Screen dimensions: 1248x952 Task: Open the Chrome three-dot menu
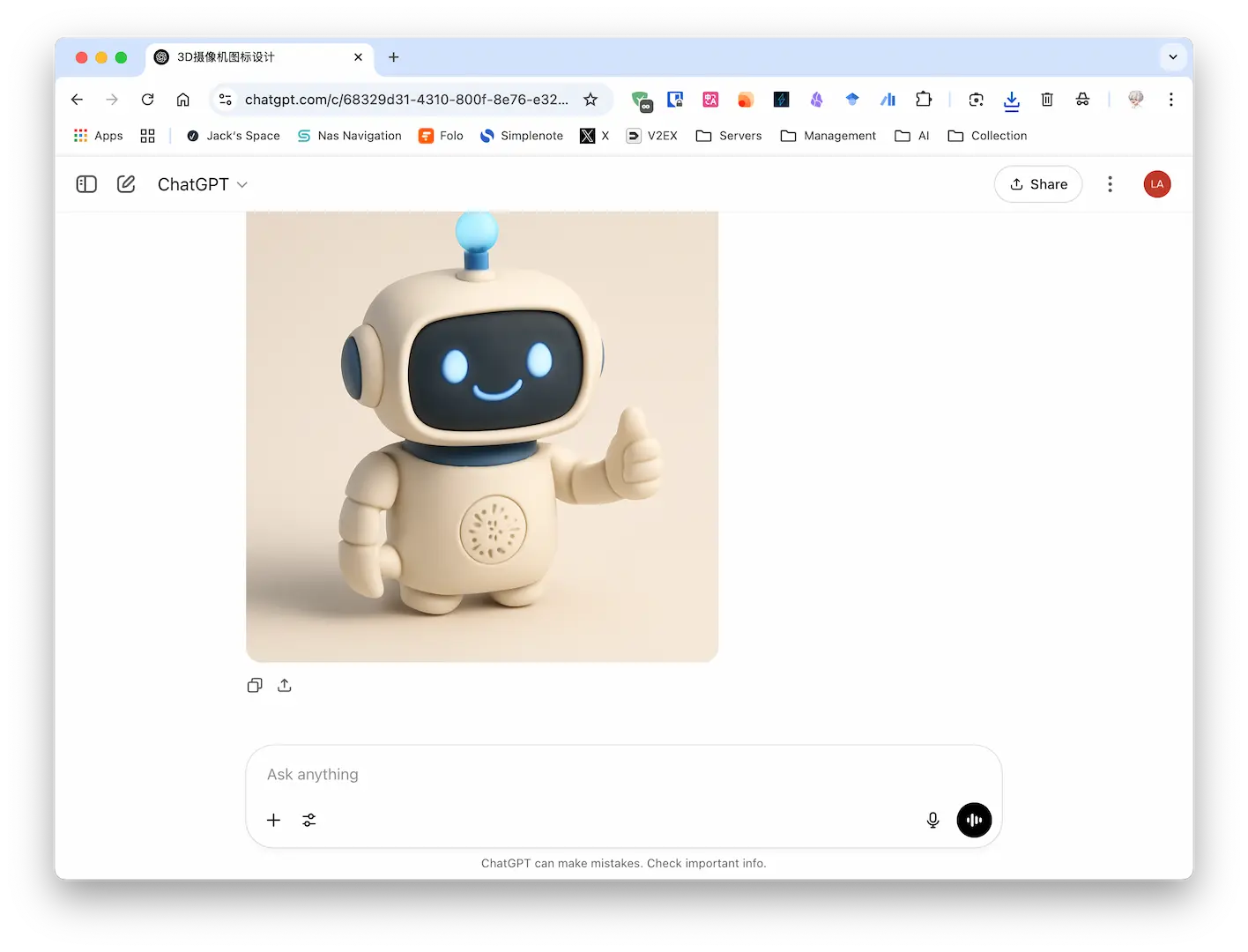tap(1171, 100)
